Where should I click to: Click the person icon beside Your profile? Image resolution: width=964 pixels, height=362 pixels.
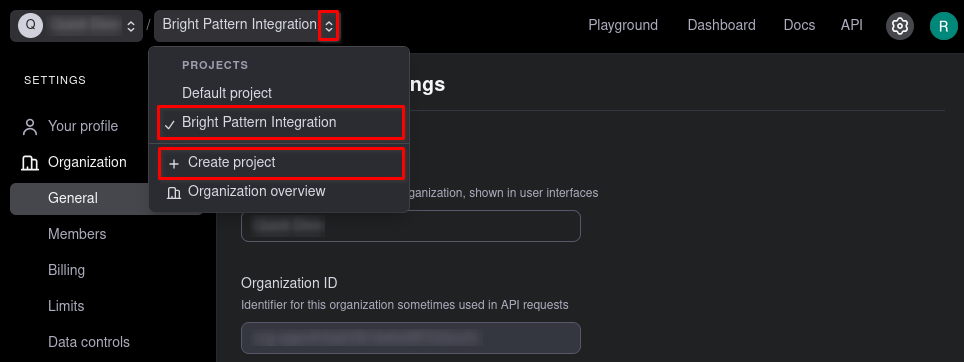pyautogui.click(x=30, y=127)
